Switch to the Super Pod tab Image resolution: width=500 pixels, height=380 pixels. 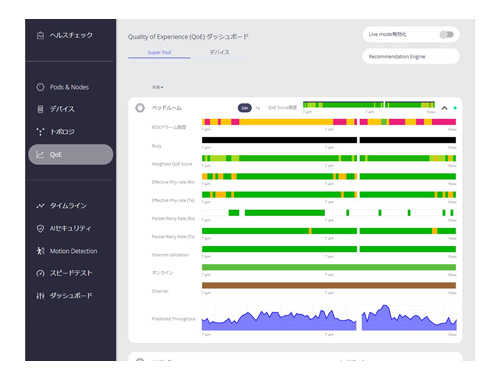pyautogui.click(x=159, y=52)
